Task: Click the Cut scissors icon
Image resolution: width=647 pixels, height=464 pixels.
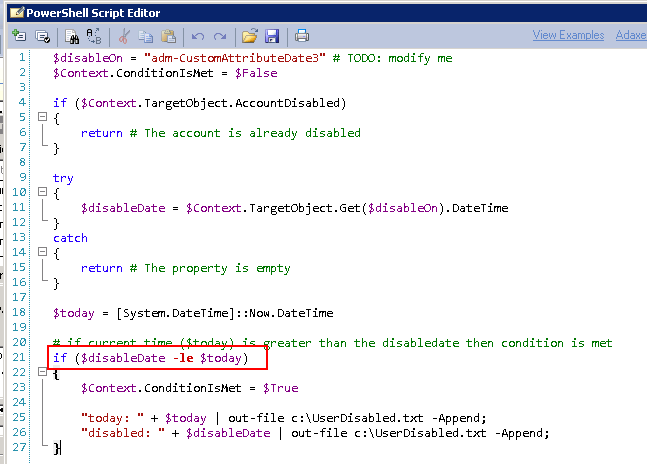Action: pyautogui.click(x=123, y=36)
